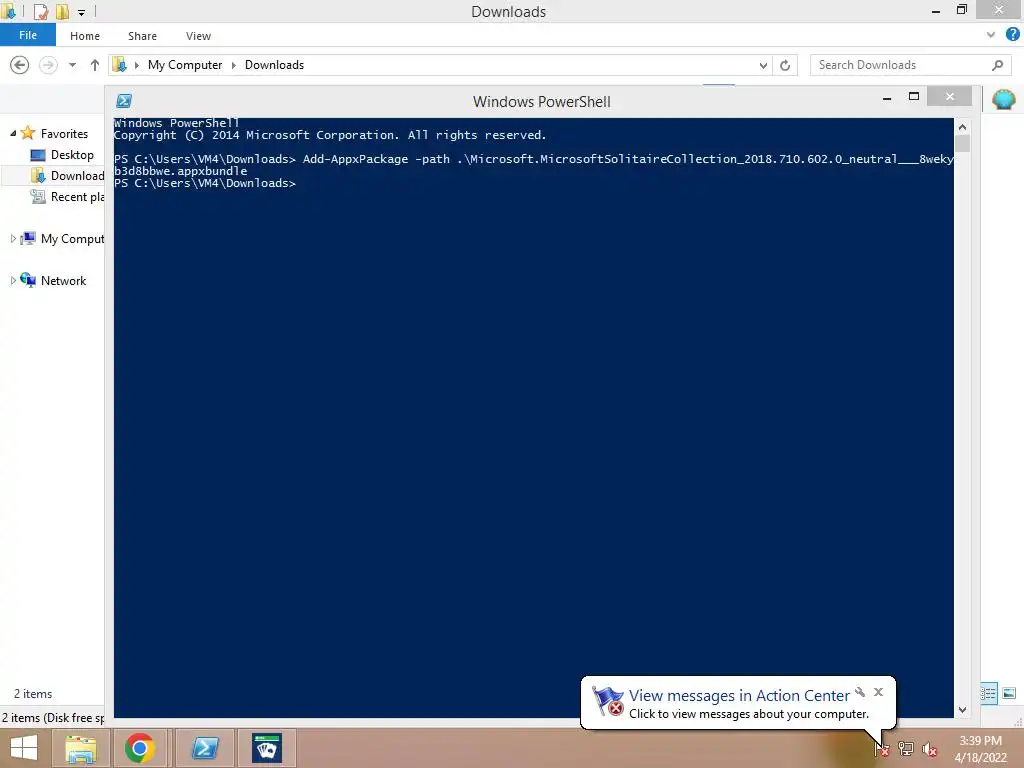Click PowerShell scrollbar up arrow
Image resolution: width=1024 pixels, height=768 pixels.
click(x=962, y=127)
